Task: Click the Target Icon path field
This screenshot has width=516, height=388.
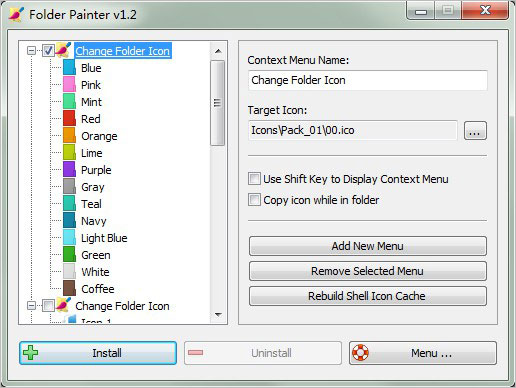Action: click(x=353, y=130)
